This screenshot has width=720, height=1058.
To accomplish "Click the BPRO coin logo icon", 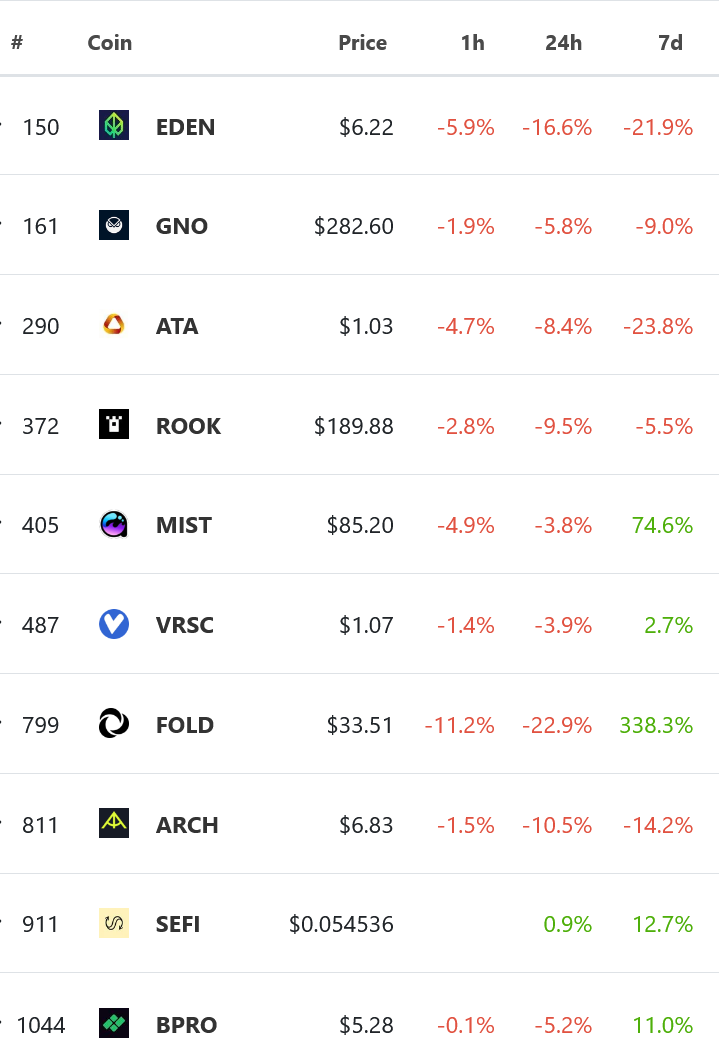I will coord(114,1024).
